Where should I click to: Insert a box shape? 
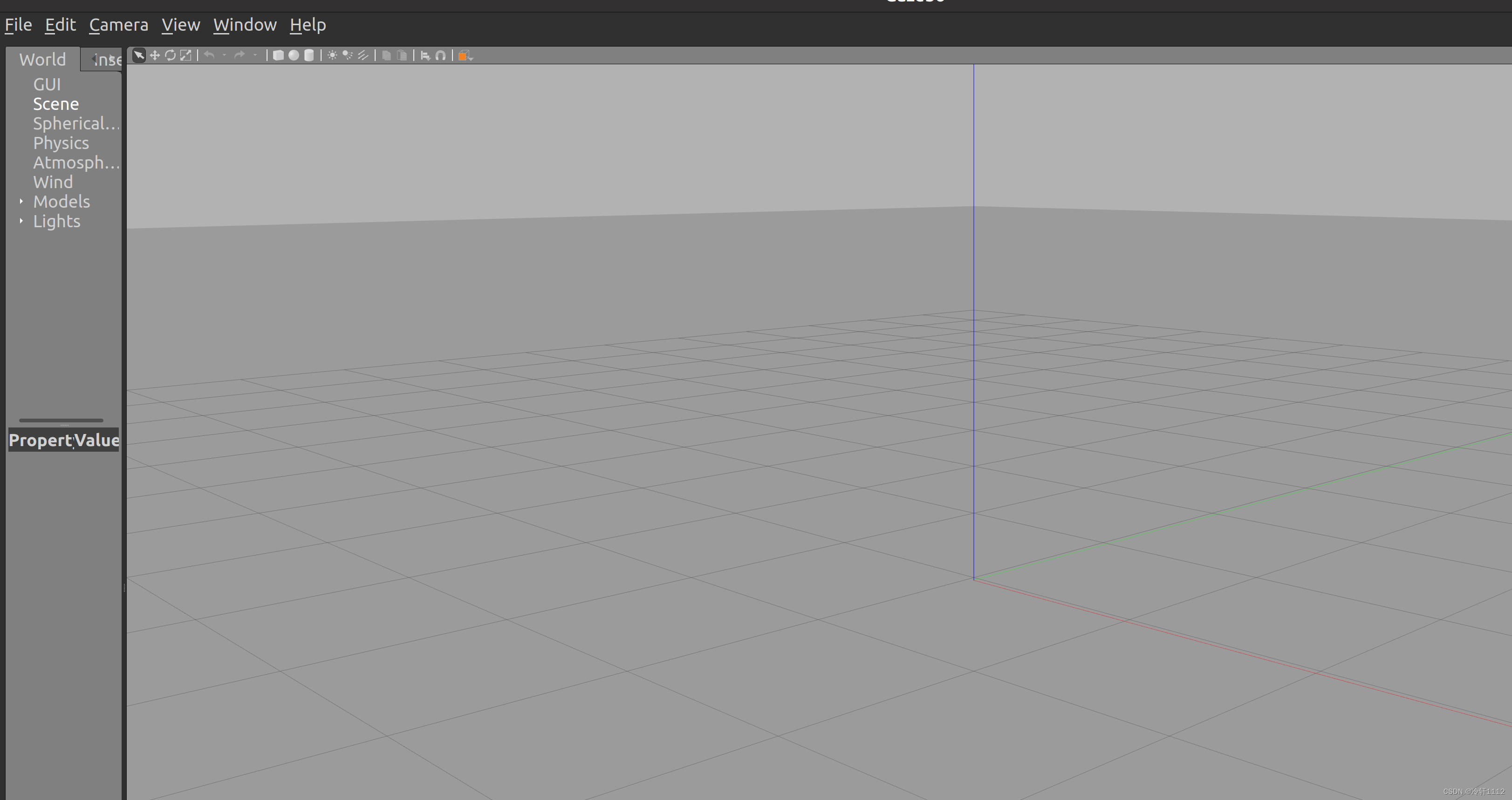tap(278, 55)
